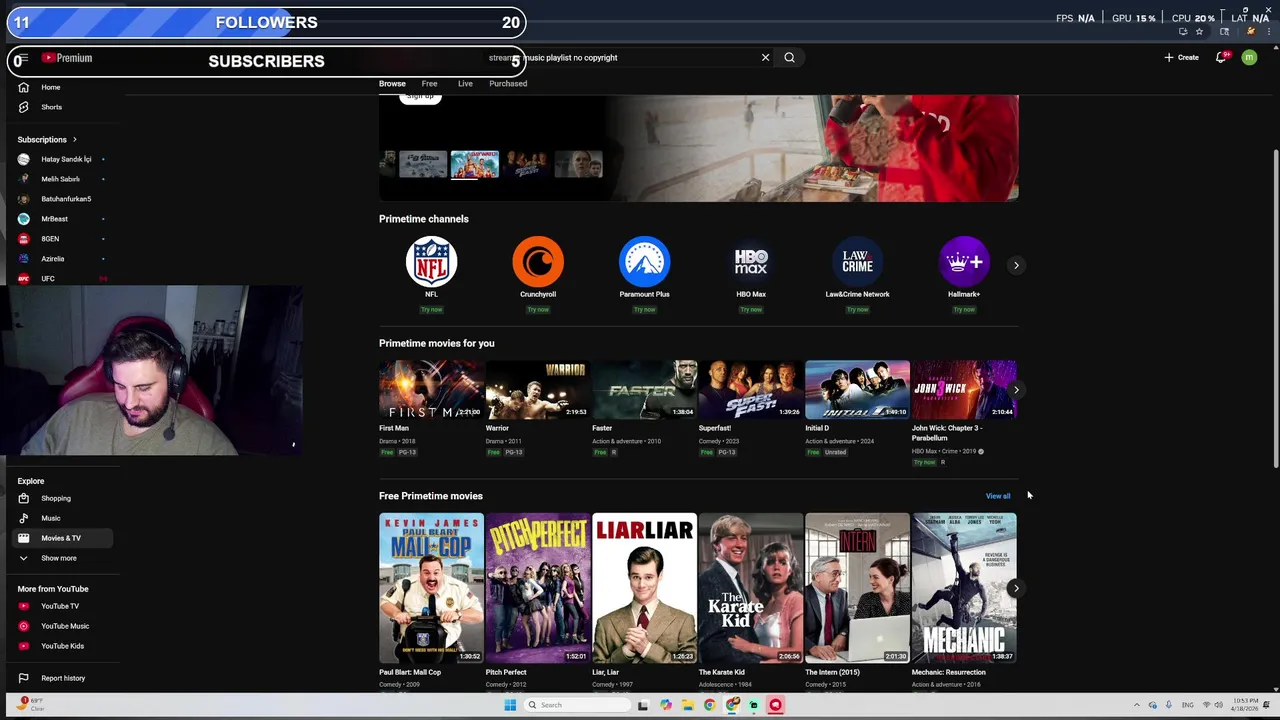The width and height of the screenshot is (1280, 720).
Task: Open The Karate Kid poster
Action: pos(751,588)
